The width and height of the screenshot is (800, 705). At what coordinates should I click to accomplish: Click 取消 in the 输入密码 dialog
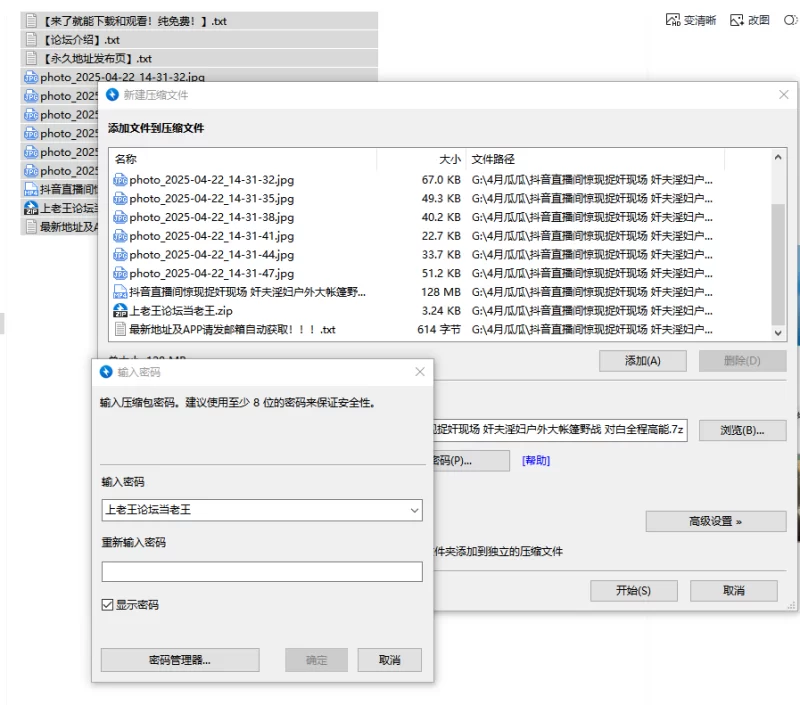click(390, 660)
